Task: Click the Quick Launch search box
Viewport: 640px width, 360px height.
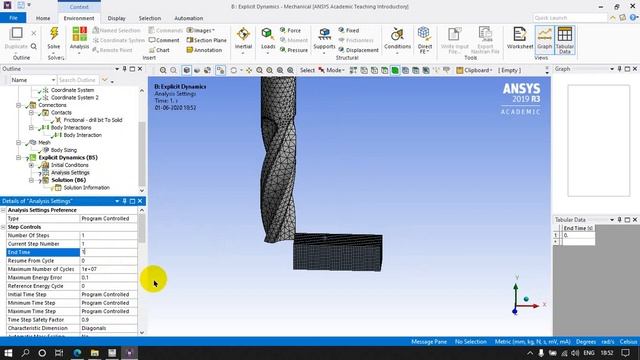Action: 570,18
